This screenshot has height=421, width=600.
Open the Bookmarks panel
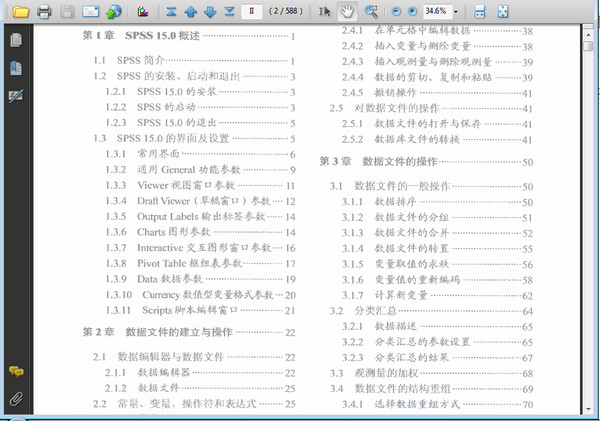coord(16,68)
